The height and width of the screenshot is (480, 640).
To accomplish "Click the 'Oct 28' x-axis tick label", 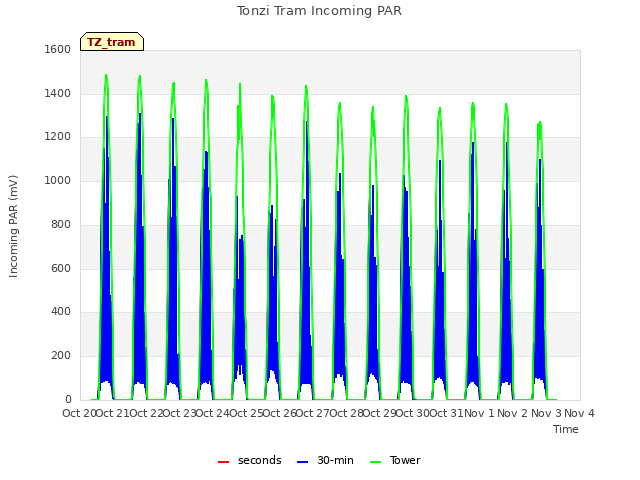I will coord(346,413).
